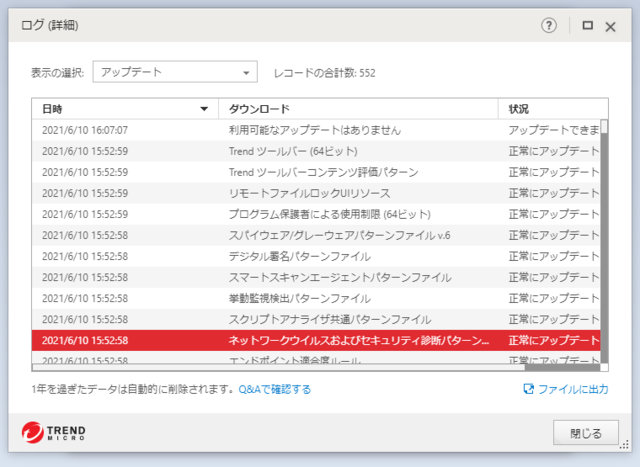Select the Trend ツールバー (64ビット) row
640x467 pixels.
316,151
